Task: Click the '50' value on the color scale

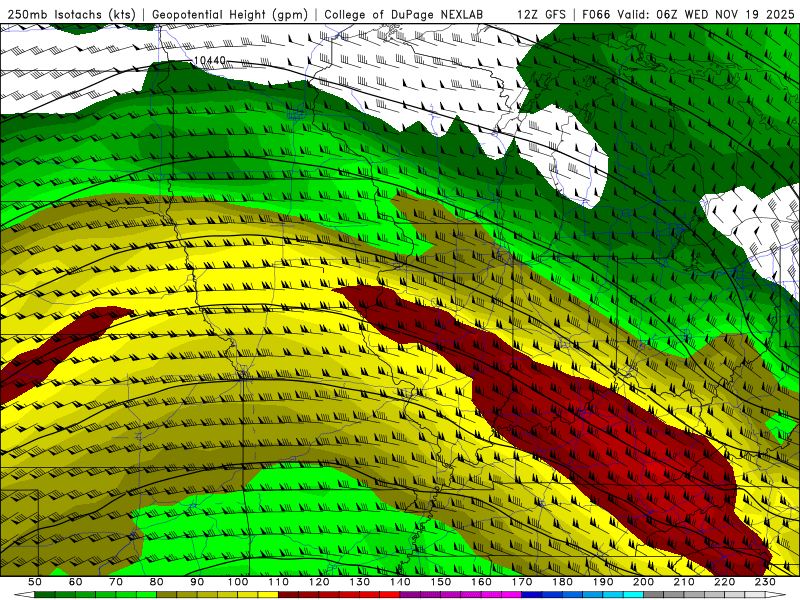Action: coord(35,582)
